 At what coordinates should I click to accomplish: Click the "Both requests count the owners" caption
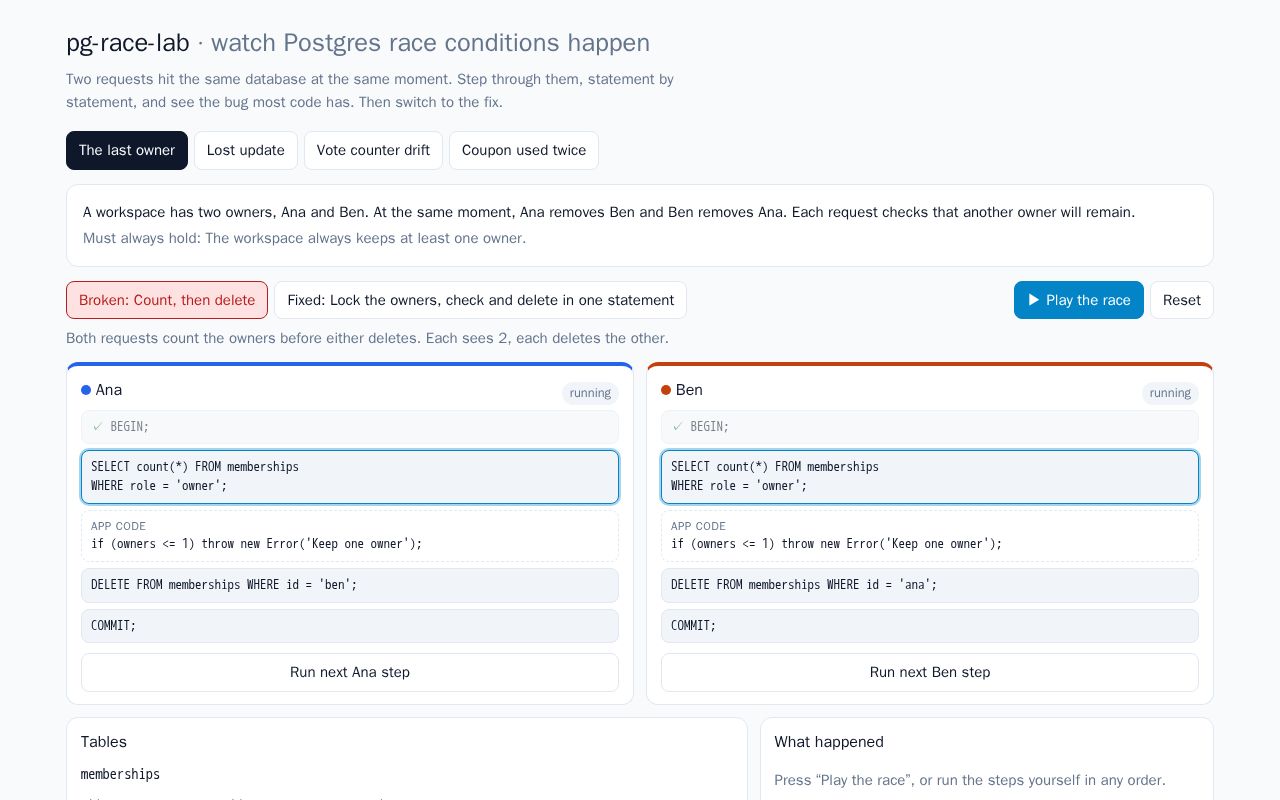367,338
